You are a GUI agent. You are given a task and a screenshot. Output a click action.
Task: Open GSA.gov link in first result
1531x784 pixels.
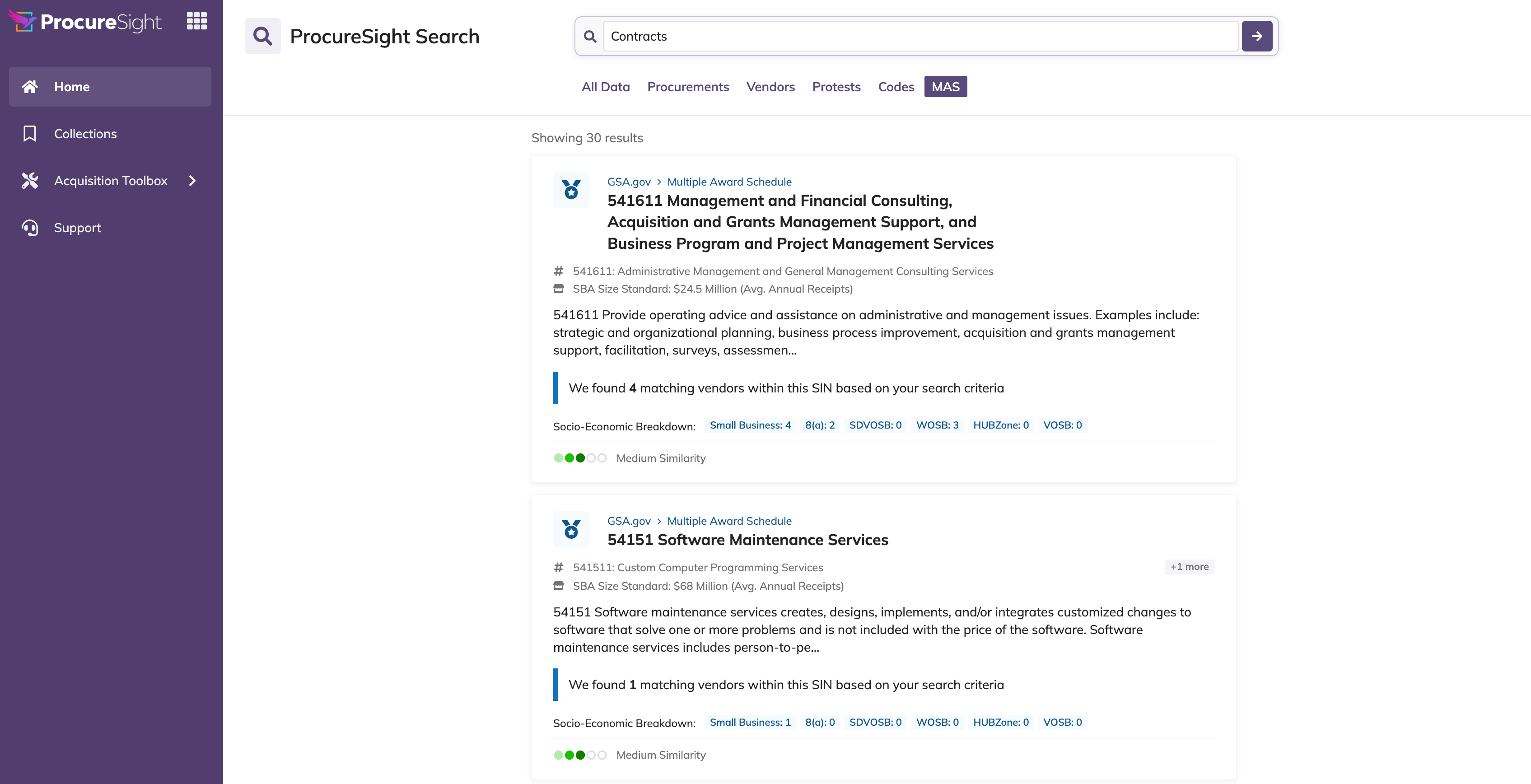629,182
